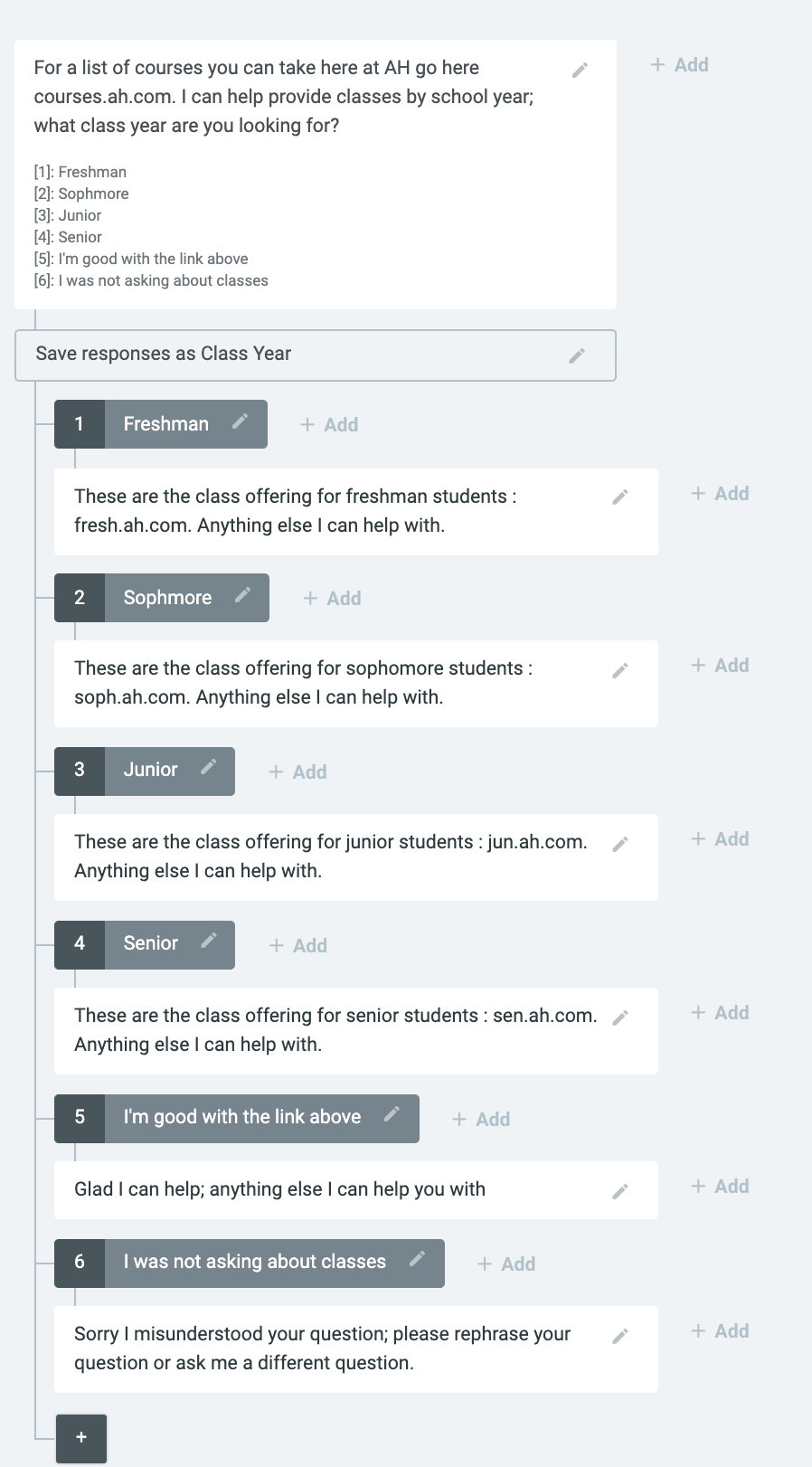Edit the fresh.ah.com freshman response message
The width and height of the screenshot is (812, 1467).
point(620,497)
